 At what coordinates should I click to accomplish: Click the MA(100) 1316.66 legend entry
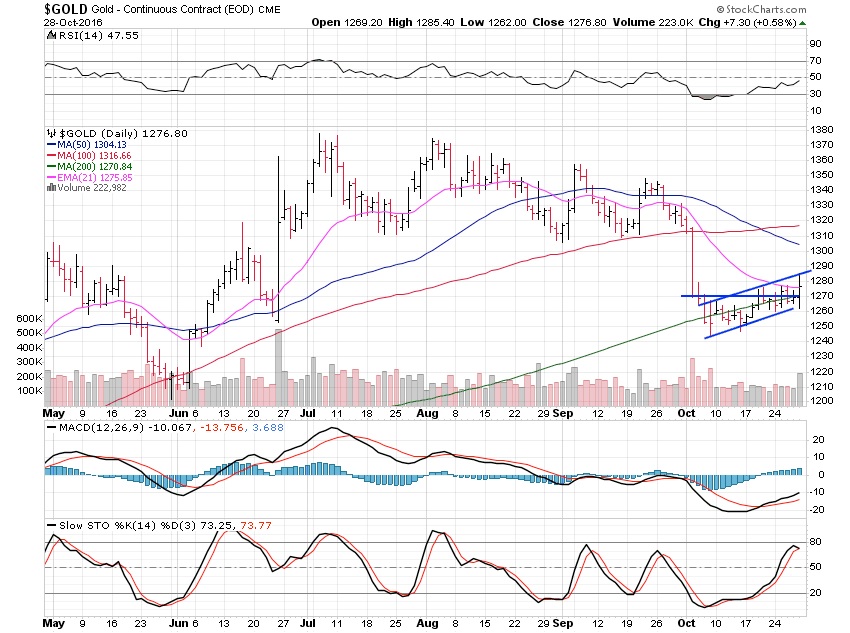pos(89,156)
